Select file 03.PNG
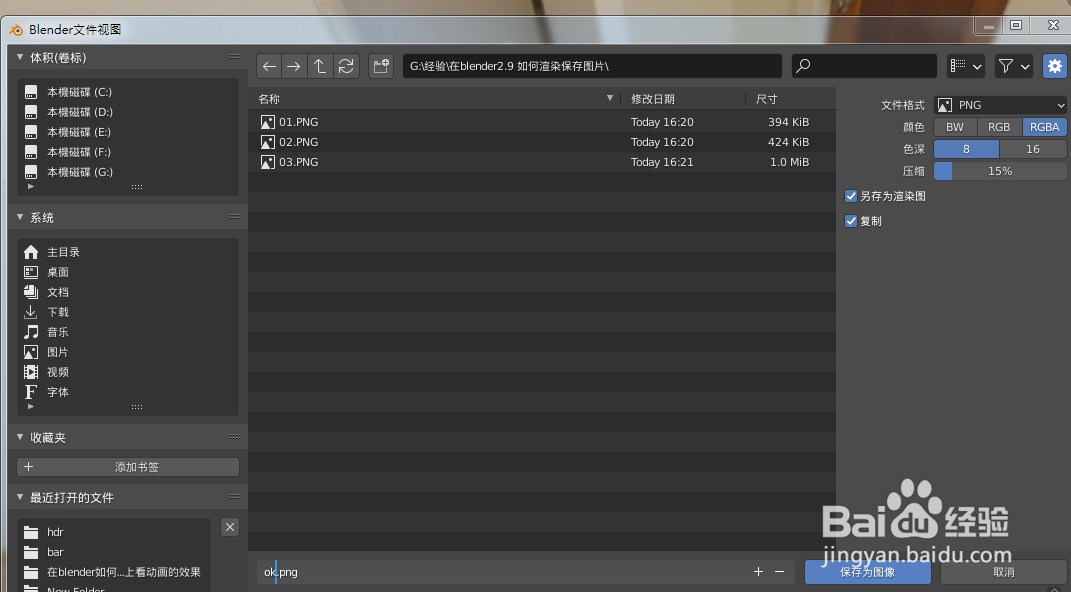 pos(542,162)
